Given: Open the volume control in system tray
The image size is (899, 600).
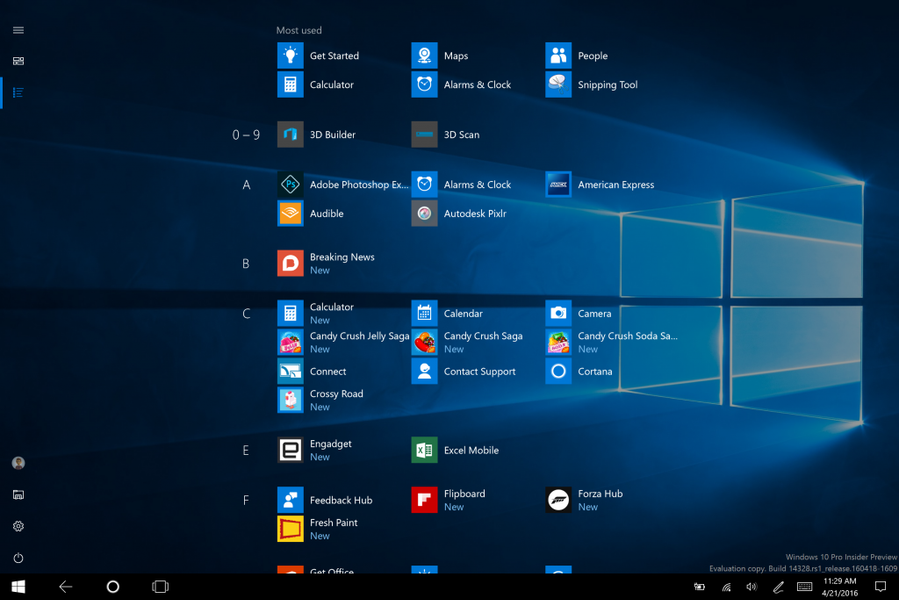Looking at the screenshot, I should [751, 587].
